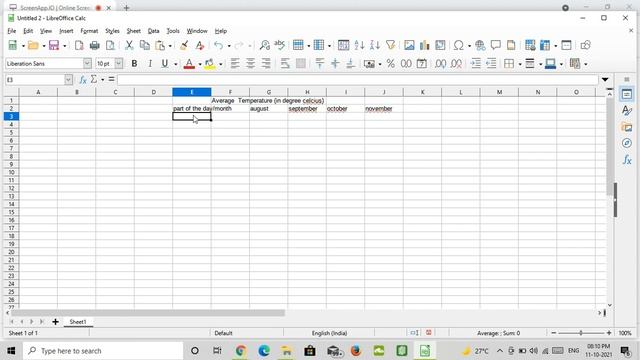Open sidebar Gallery icon
This screenshot has width=640, height=360.
pyautogui.click(x=627, y=127)
